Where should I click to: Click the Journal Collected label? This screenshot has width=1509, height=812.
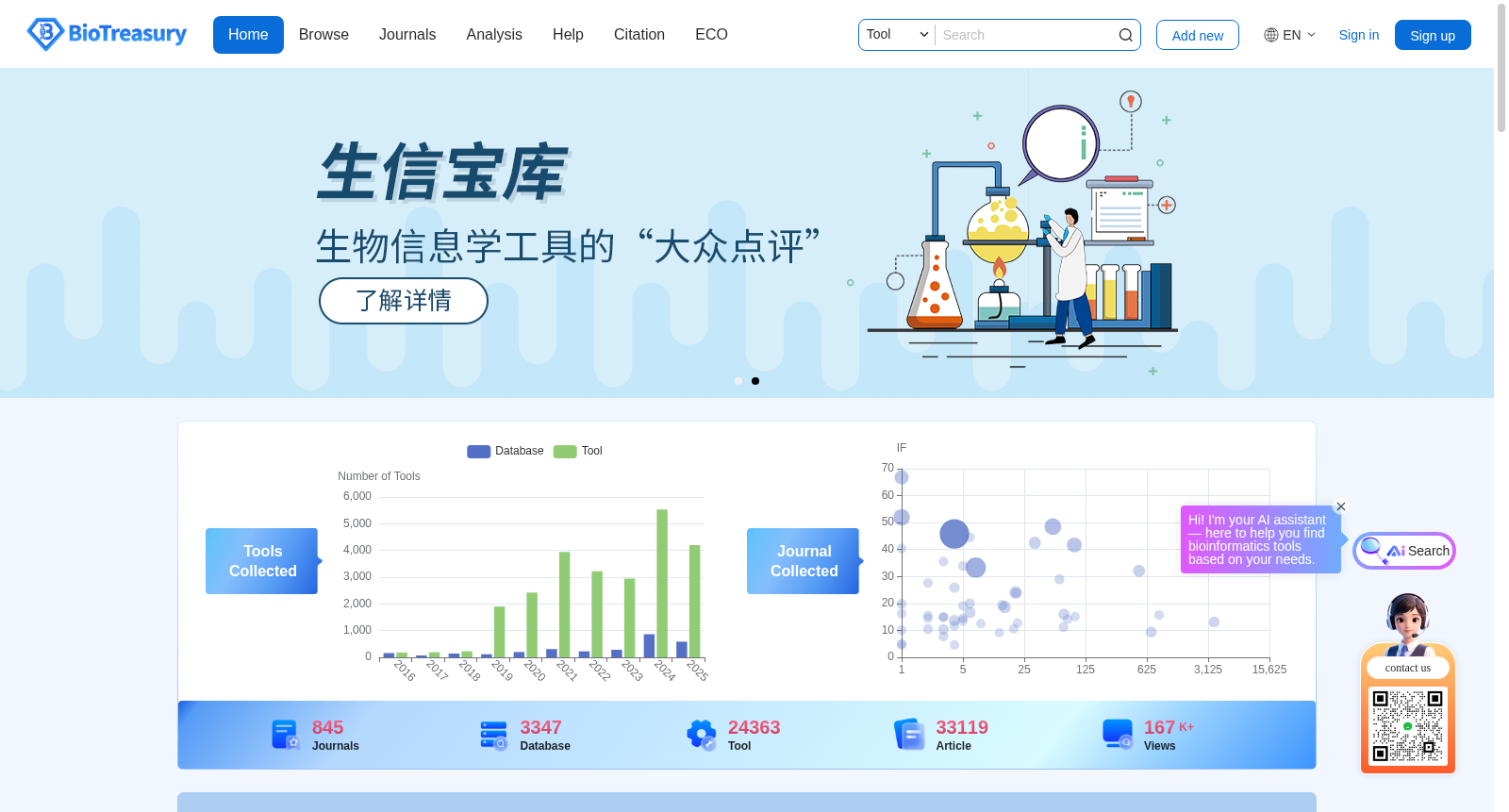click(x=804, y=561)
